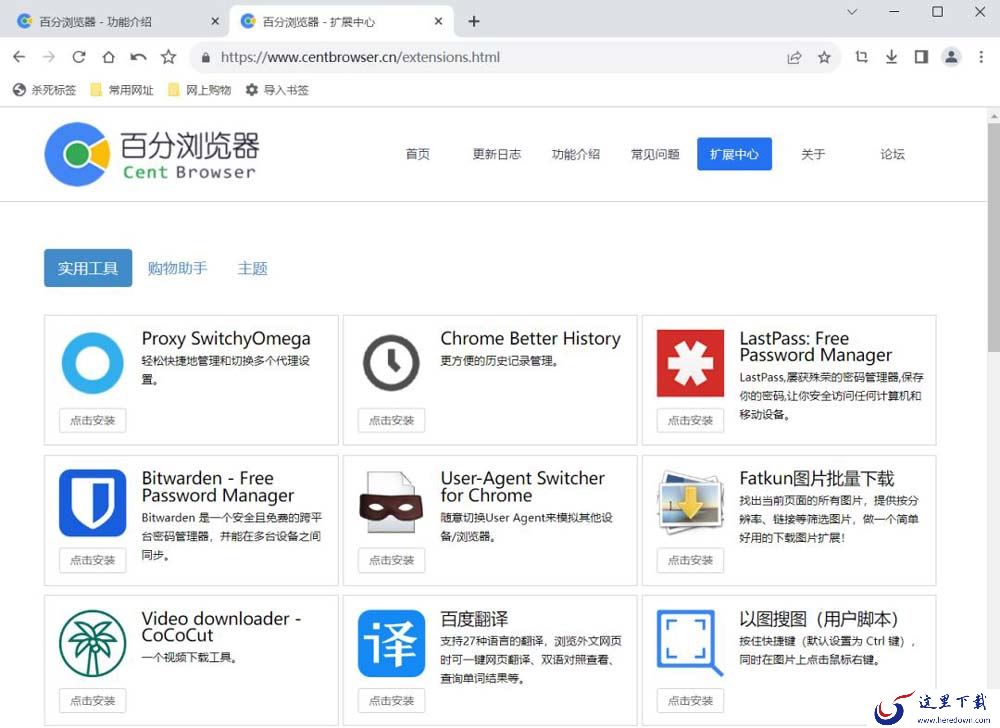Image resolution: width=1000 pixels, height=728 pixels.
Task: Click the CoCoCut palm tree icon
Action: tap(92, 643)
